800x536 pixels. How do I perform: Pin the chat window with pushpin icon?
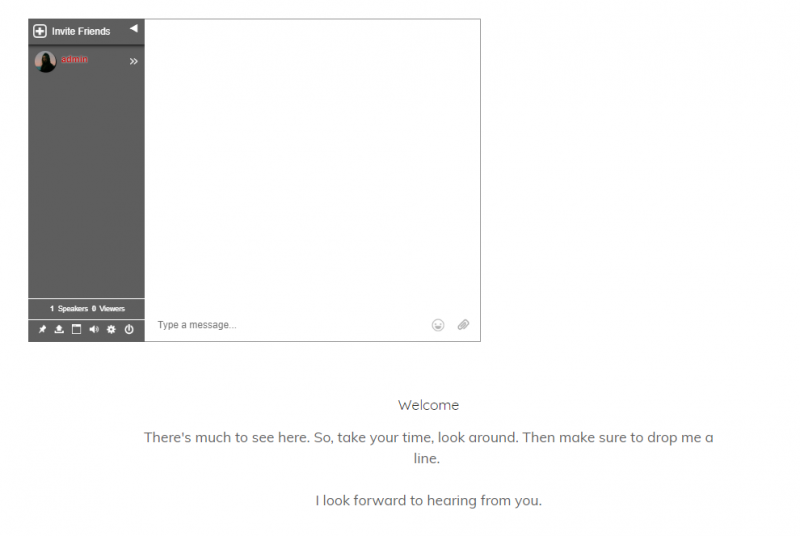[x=42, y=329]
